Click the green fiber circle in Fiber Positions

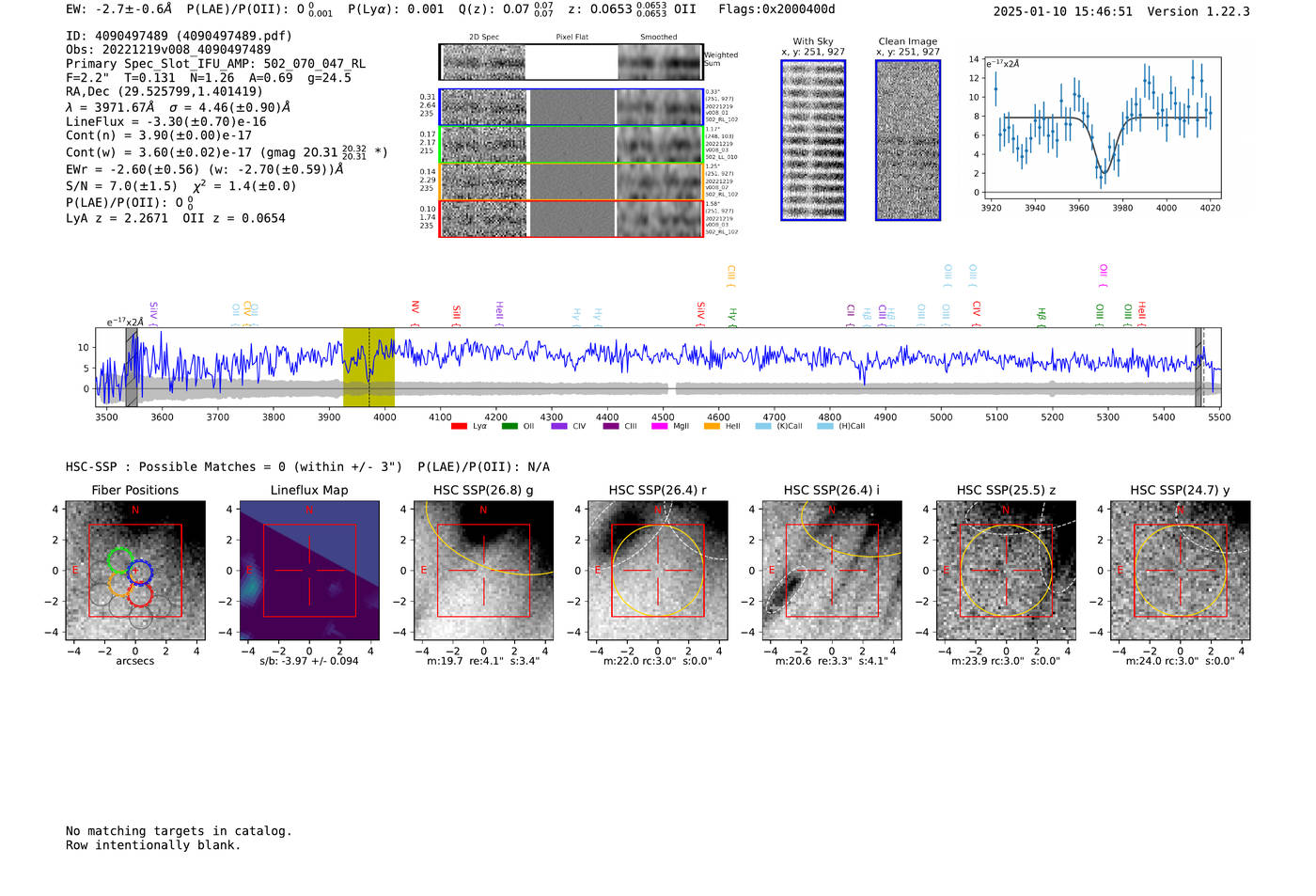pos(119,560)
